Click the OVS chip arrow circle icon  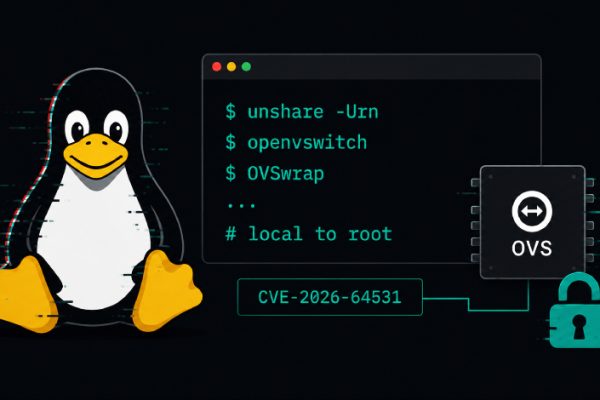point(532,211)
